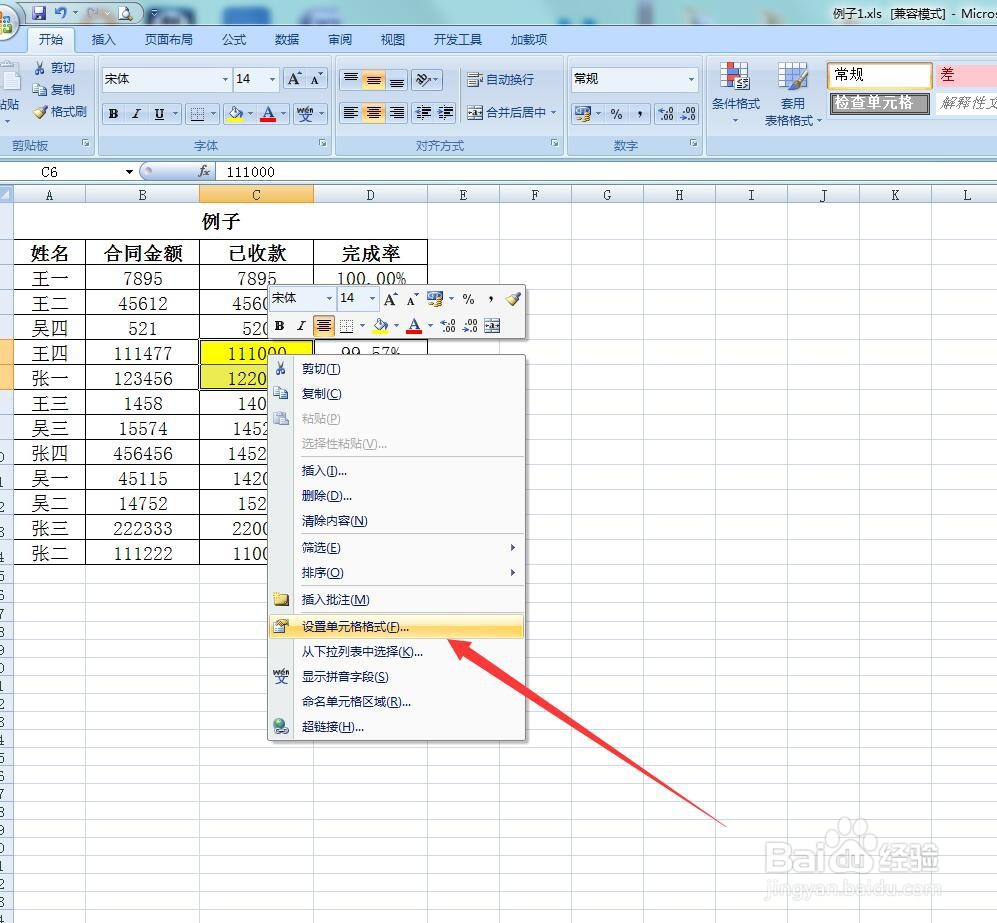Toggle Bold in the Font group

point(113,113)
